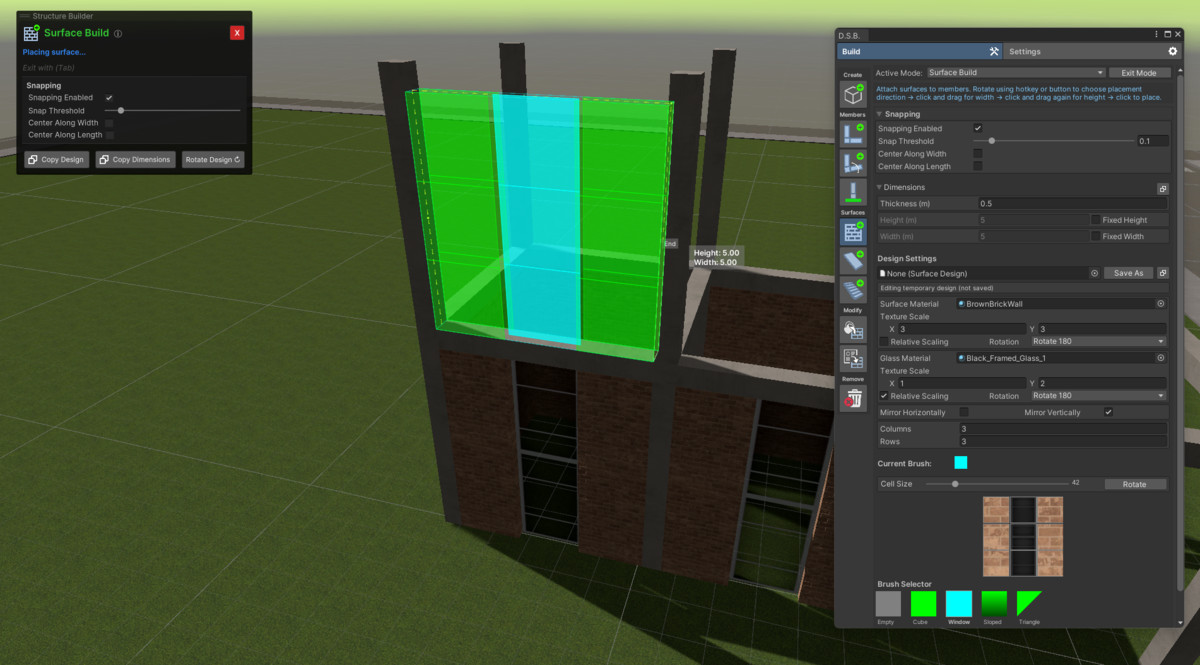The image size is (1200, 665).
Task: Adjust the Snap Threshold slider in D.S.B. panel
Action: point(1053,141)
